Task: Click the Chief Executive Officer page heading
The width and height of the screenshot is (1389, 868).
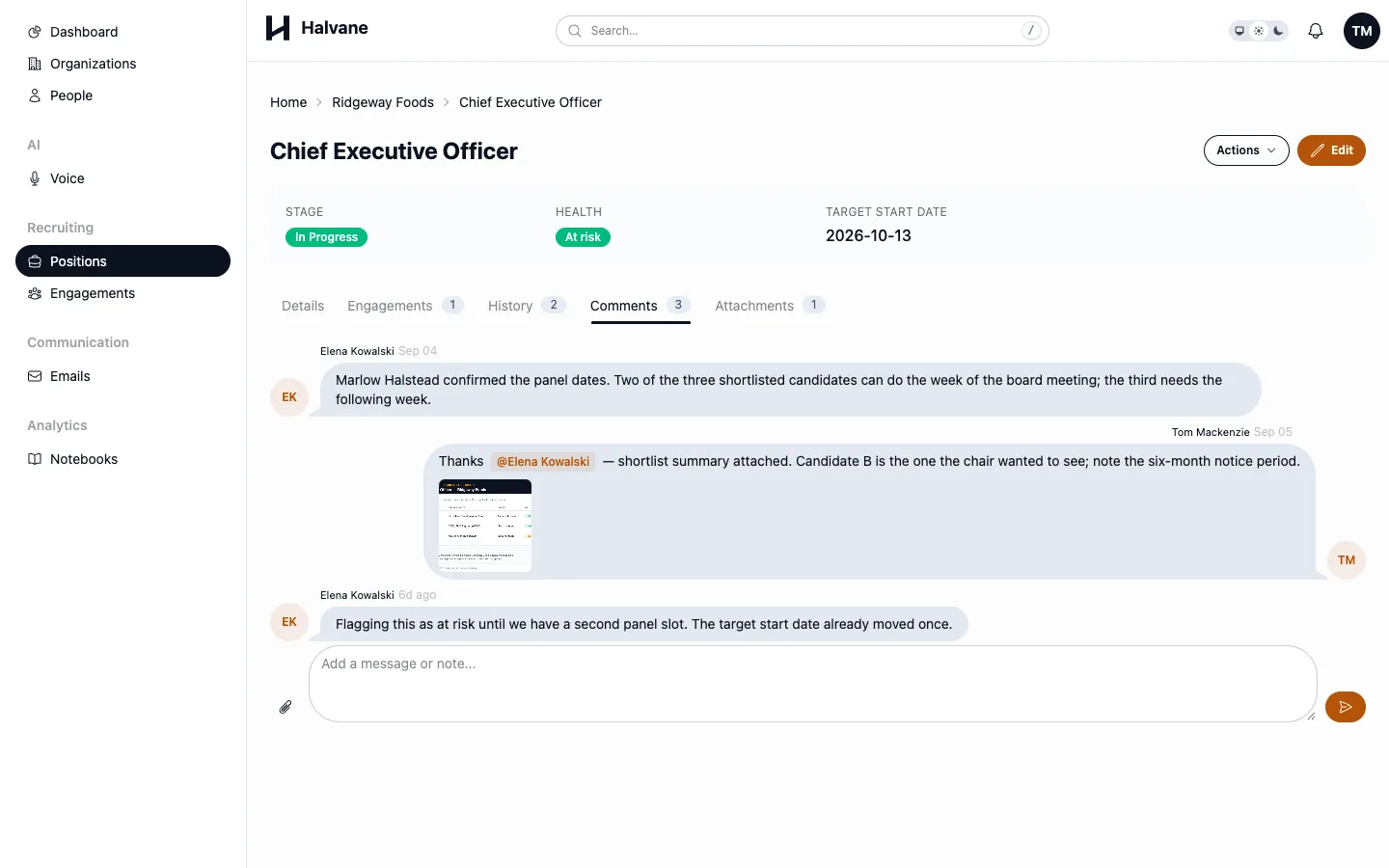Action: click(394, 151)
